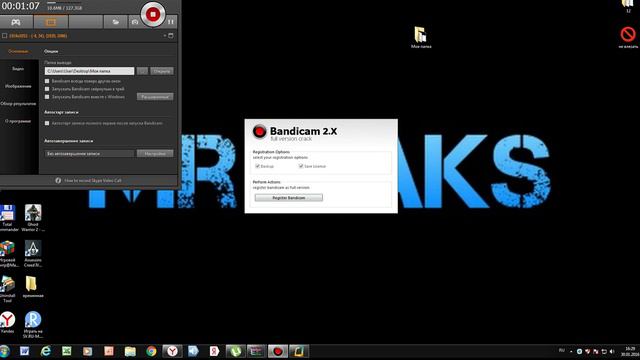Click the Расширенные advanced button

pyautogui.click(x=155, y=97)
